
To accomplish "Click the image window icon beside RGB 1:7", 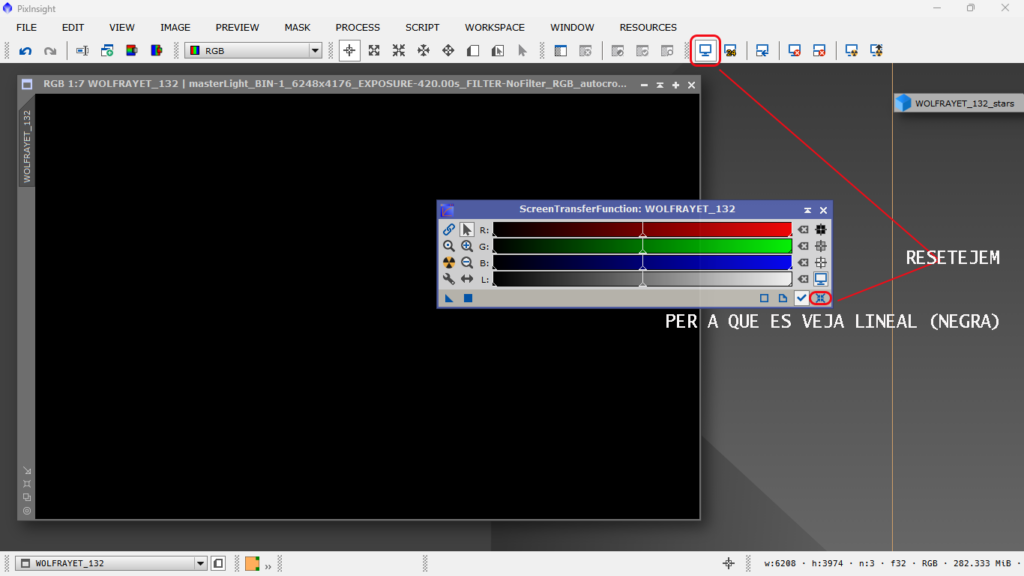I will coord(27,84).
